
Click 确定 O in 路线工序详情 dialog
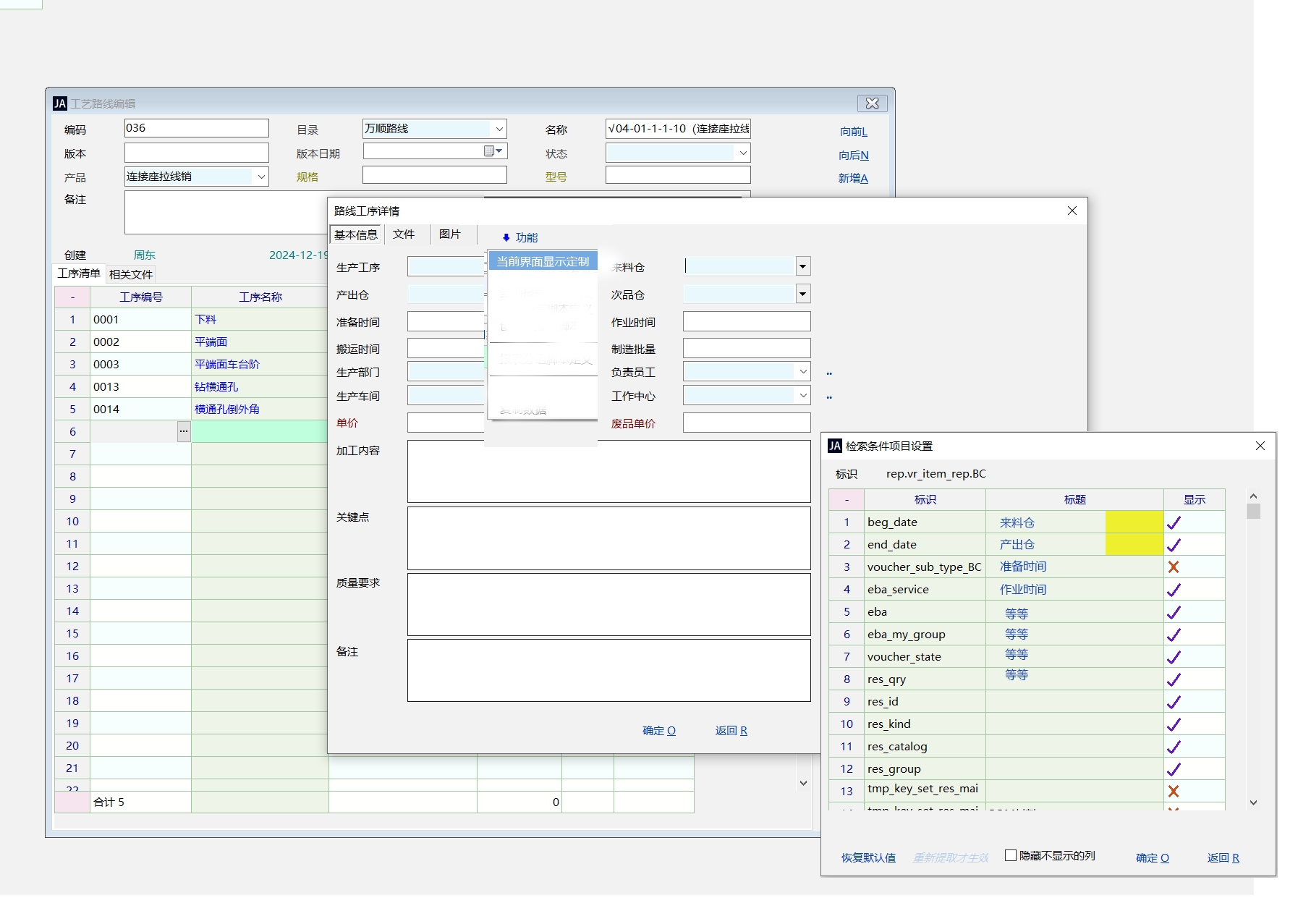(x=658, y=731)
